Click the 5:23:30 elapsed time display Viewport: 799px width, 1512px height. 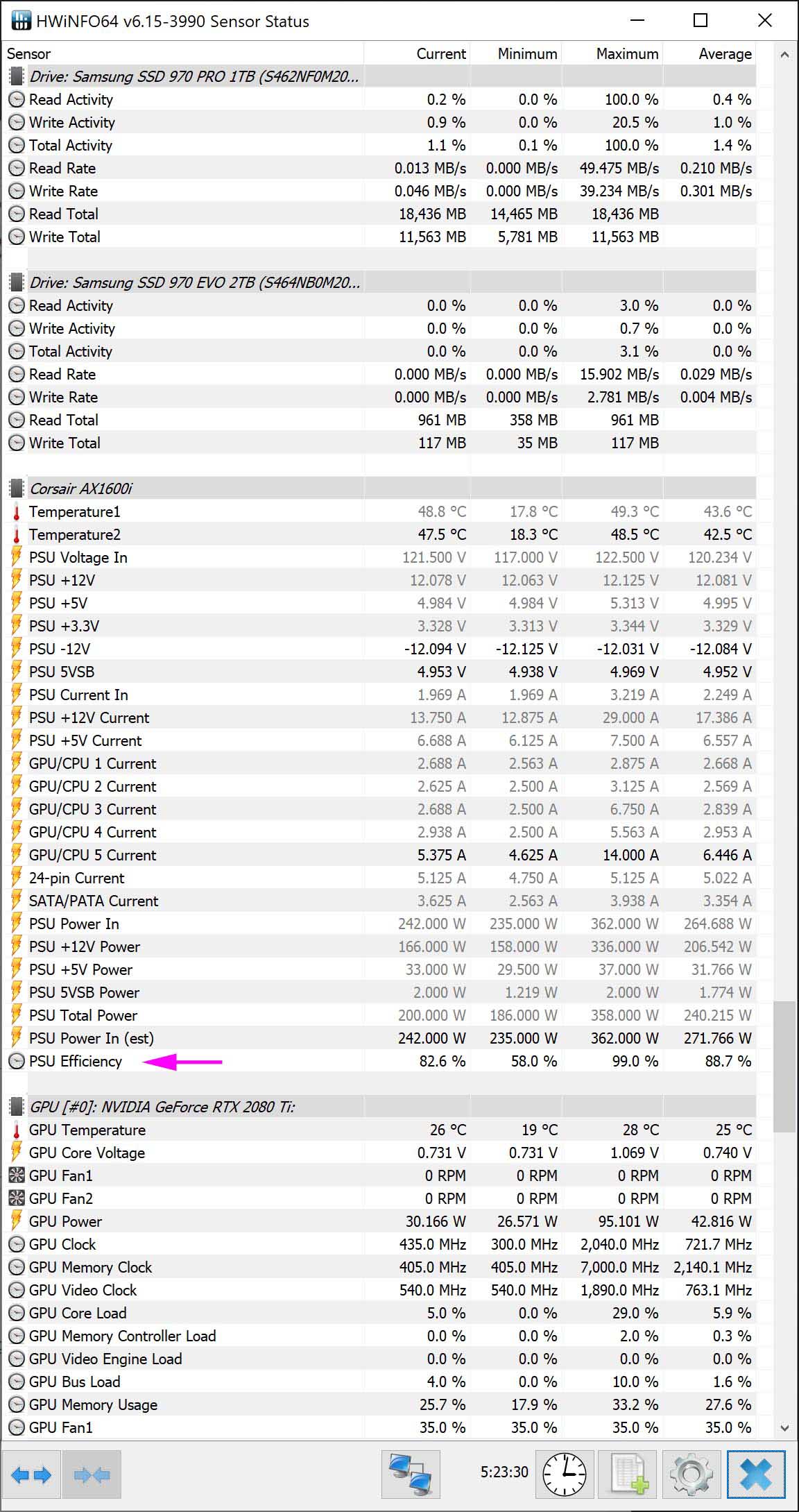[504, 1472]
